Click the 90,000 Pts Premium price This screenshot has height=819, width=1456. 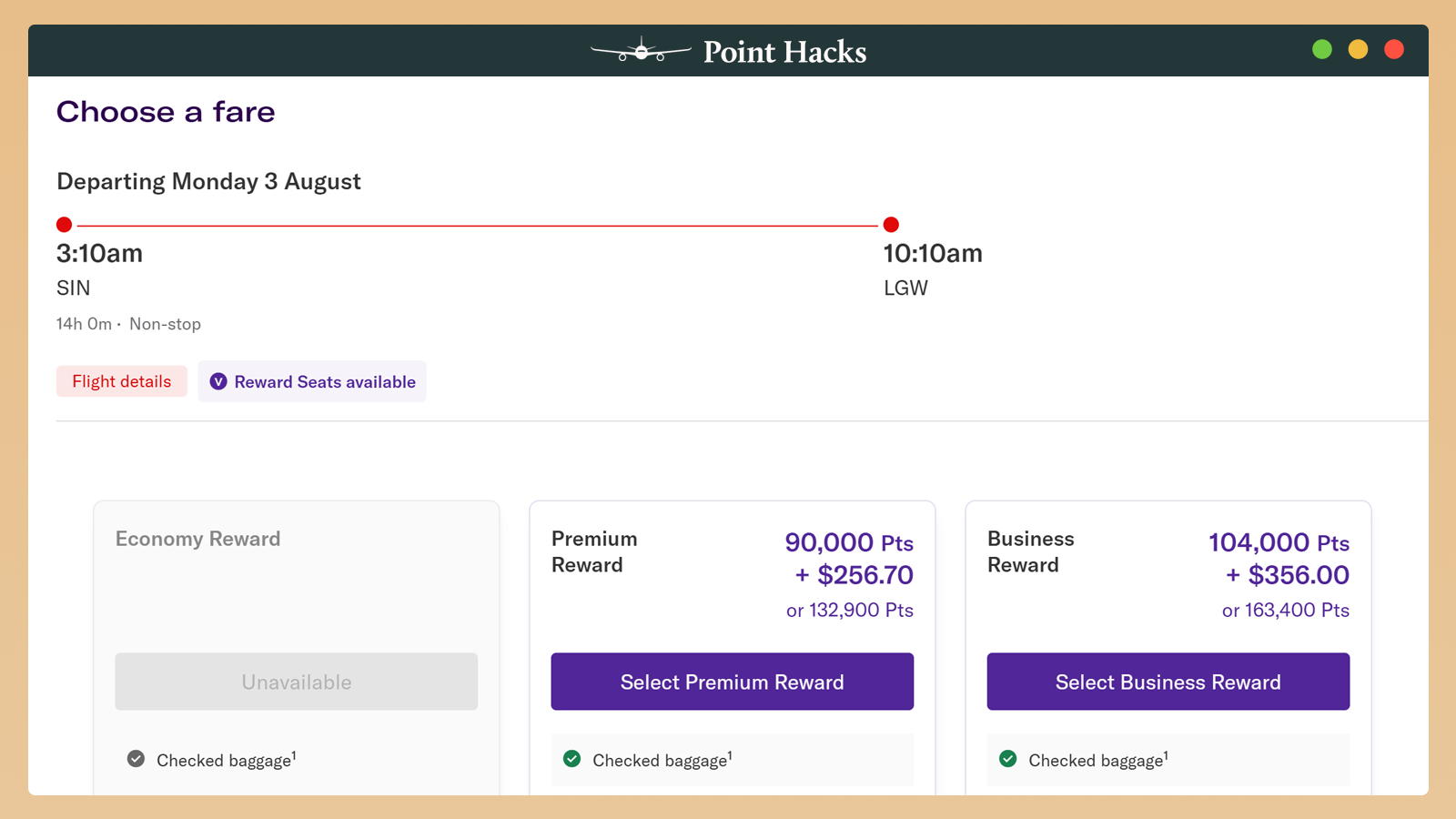tap(848, 542)
